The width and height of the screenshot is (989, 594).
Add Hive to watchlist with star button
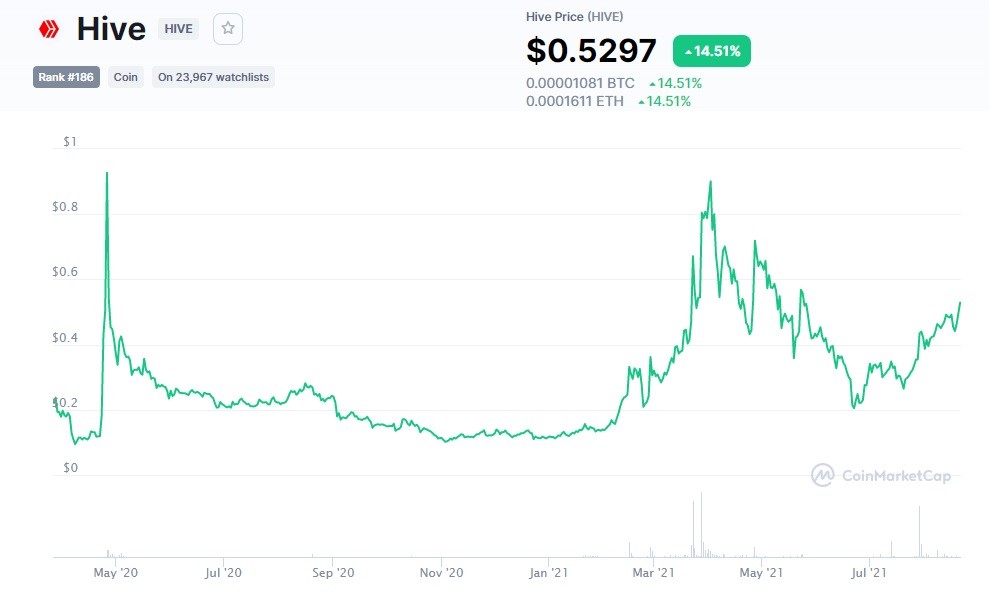point(228,28)
